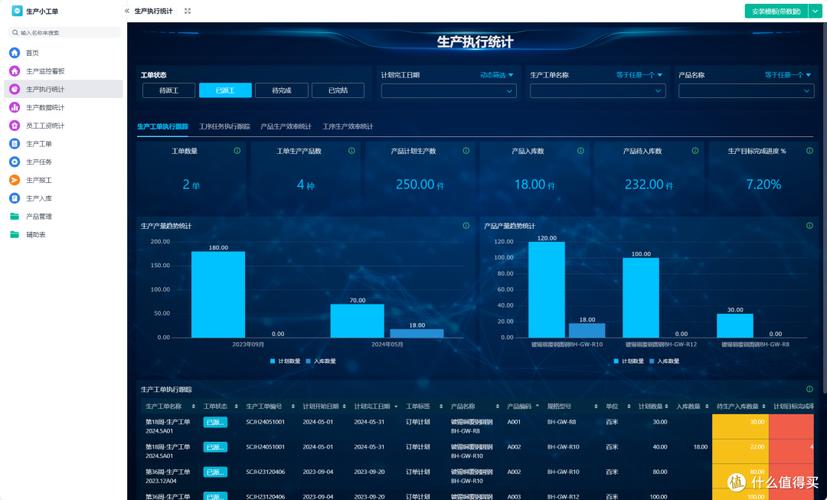
Task: Open the 计划完工日期 dropdown field
Action: click(x=449, y=91)
